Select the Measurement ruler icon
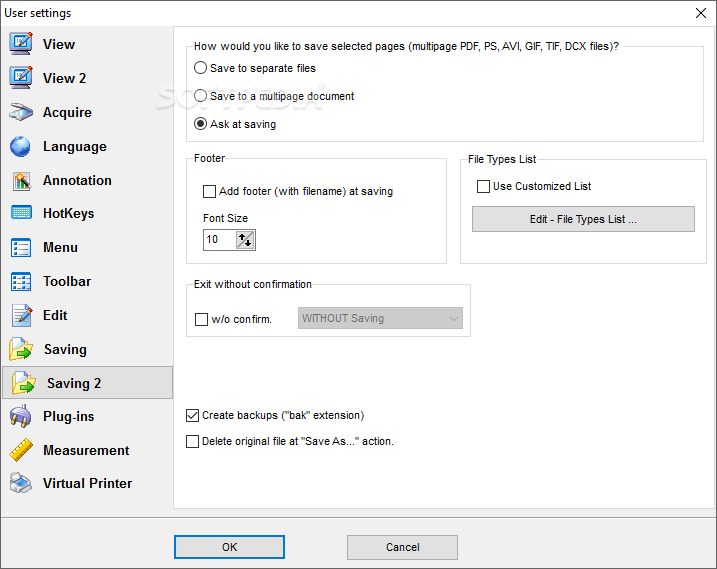717x569 pixels. 21,450
